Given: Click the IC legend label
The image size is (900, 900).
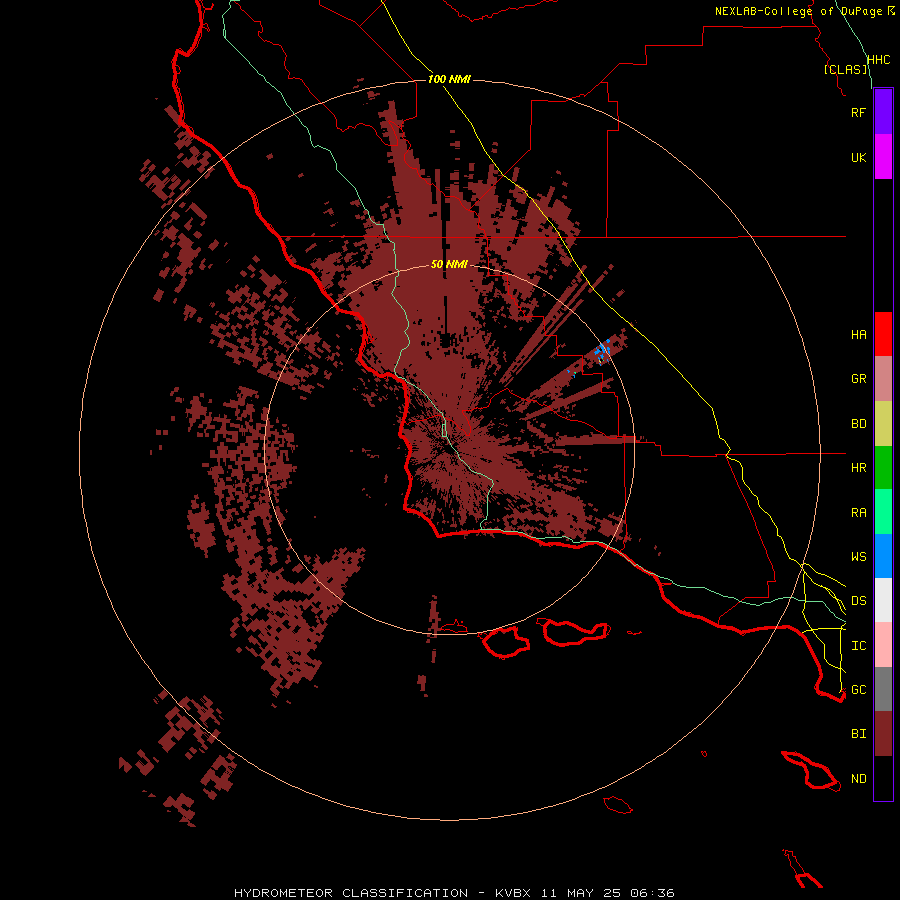Looking at the screenshot, I should (x=858, y=646).
